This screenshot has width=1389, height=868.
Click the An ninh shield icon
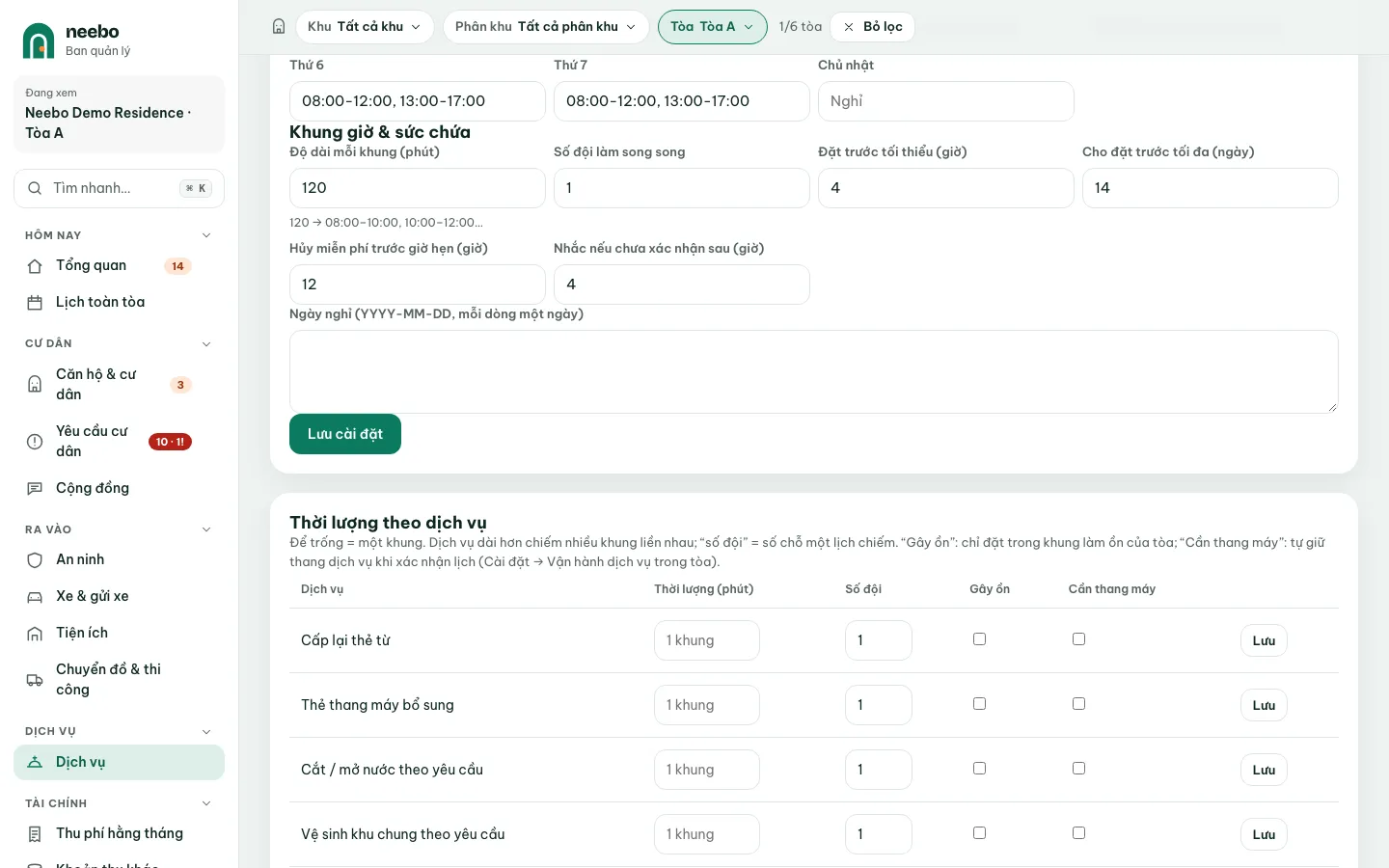[x=35, y=560]
